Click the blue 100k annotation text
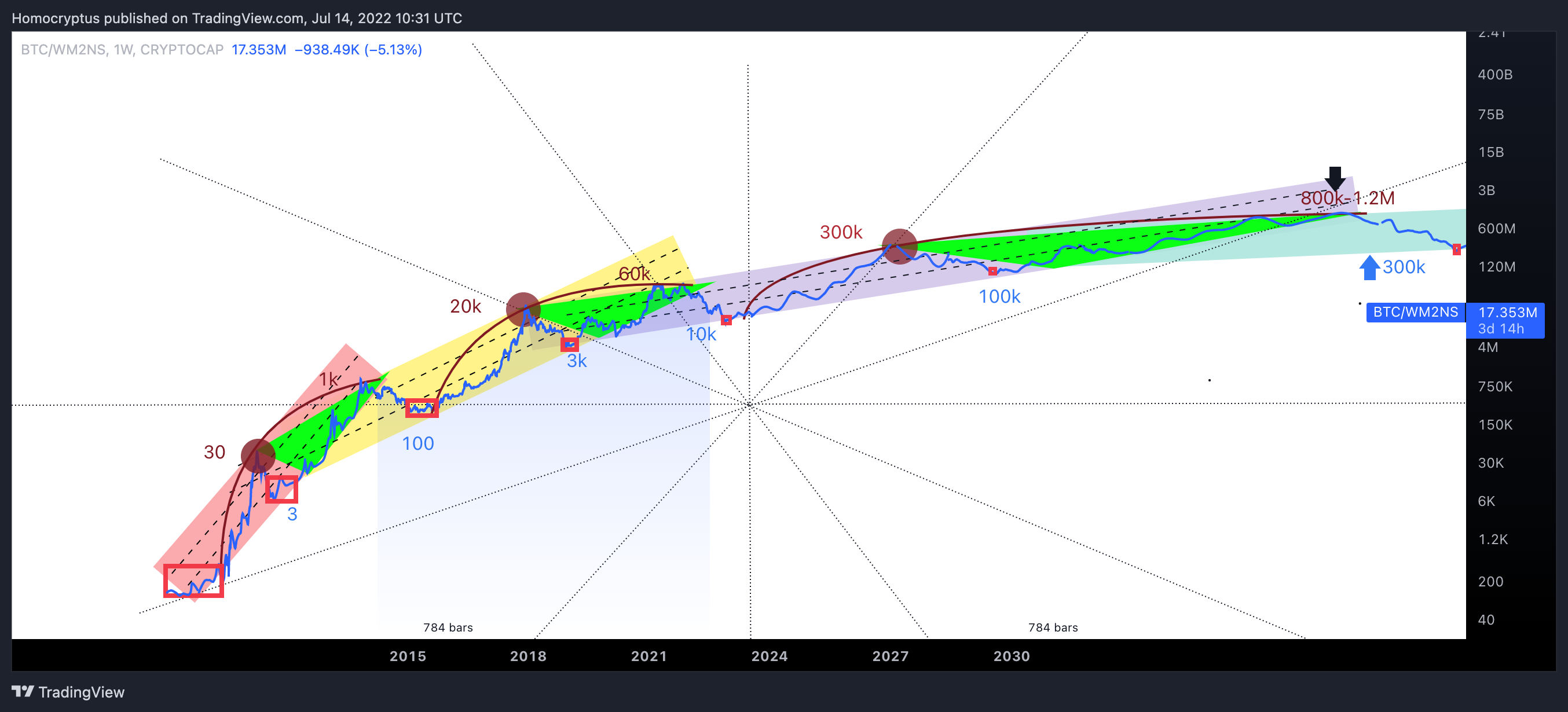The width and height of the screenshot is (1568, 712). pos(999,296)
